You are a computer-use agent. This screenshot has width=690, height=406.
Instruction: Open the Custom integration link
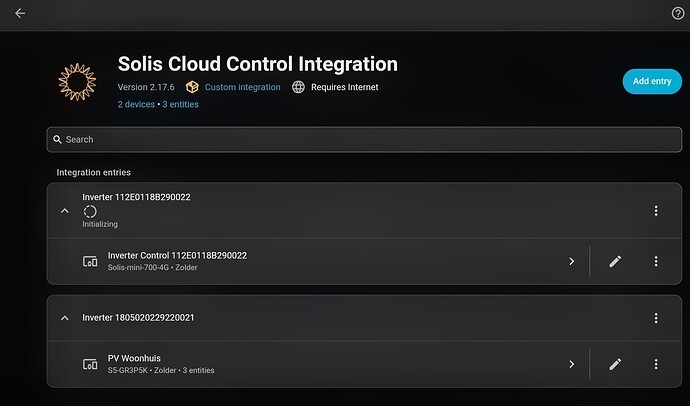[x=242, y=87]
